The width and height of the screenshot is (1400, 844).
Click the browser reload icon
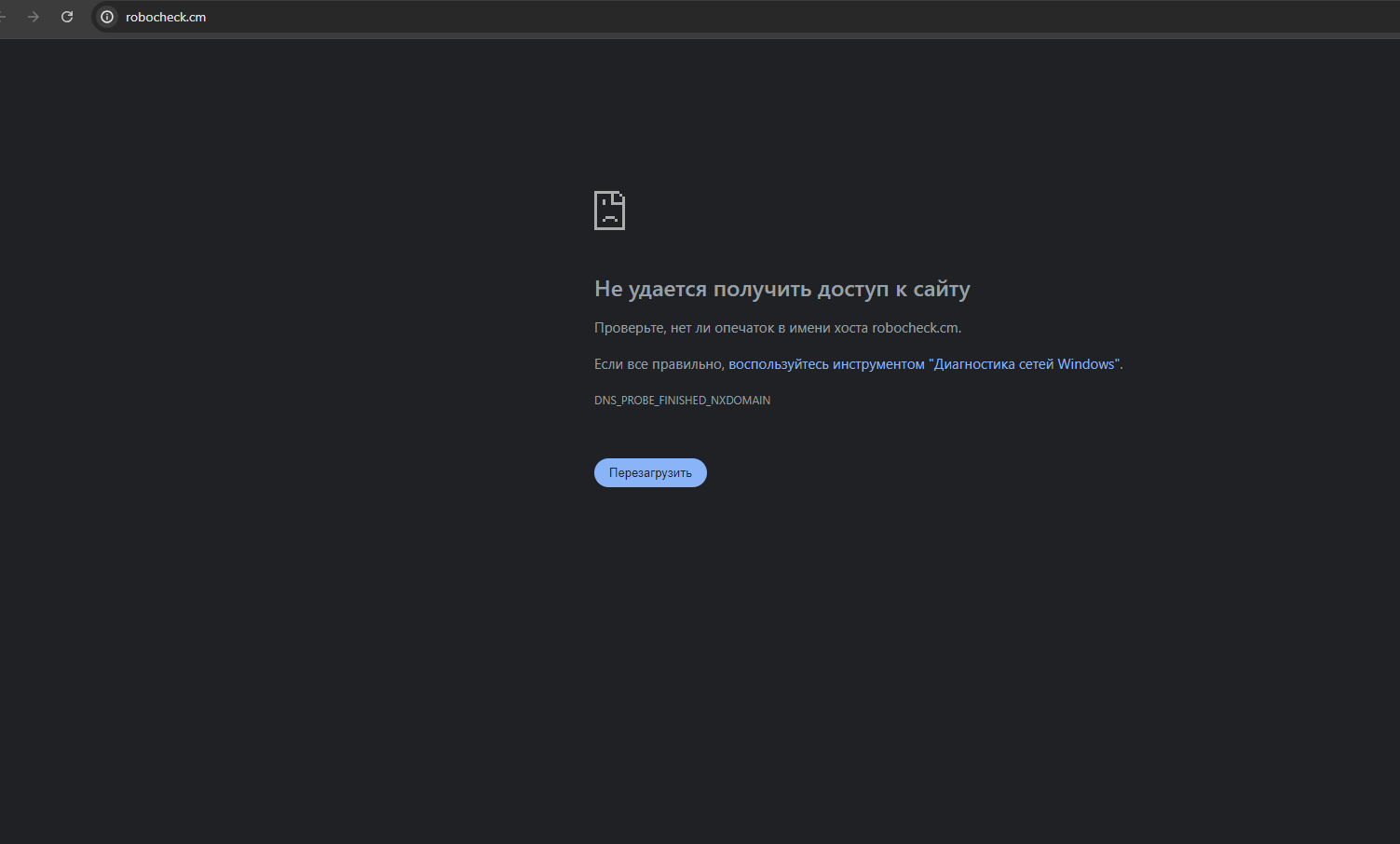67,17
